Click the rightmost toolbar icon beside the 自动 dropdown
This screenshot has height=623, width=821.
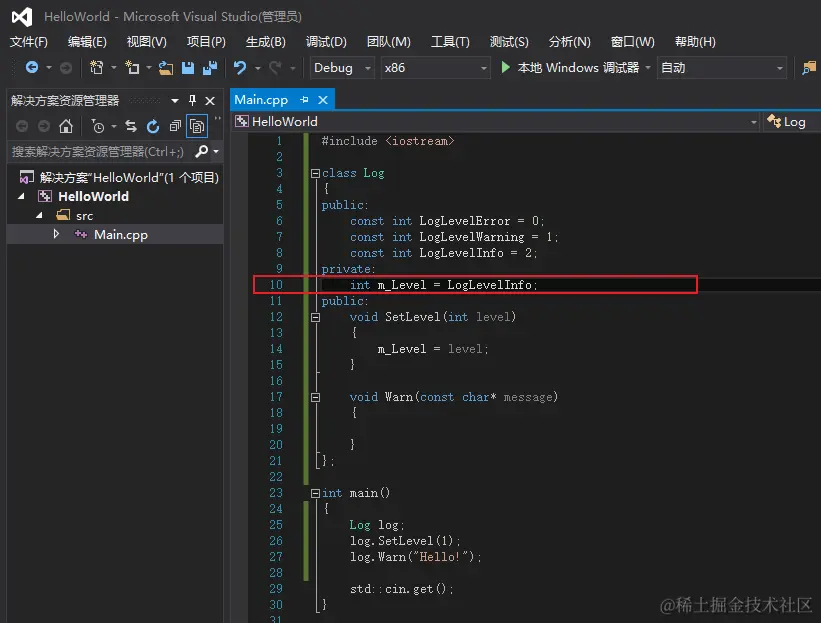[809, 68]
